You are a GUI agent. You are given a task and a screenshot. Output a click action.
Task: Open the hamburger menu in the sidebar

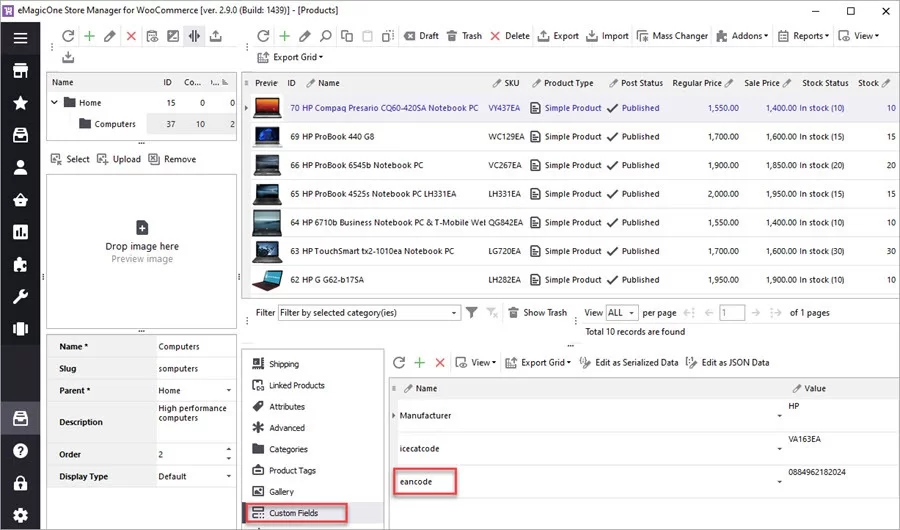(x=20, y=38)
